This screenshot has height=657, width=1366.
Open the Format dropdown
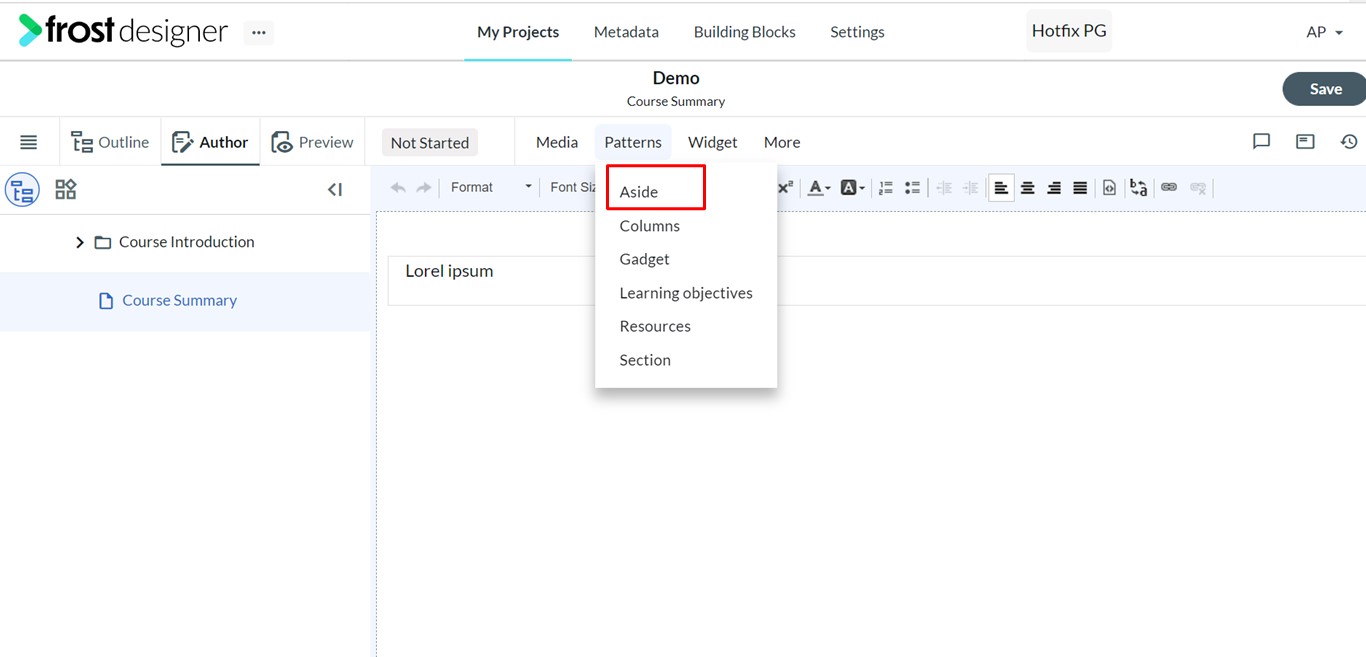tap(490, 187)
